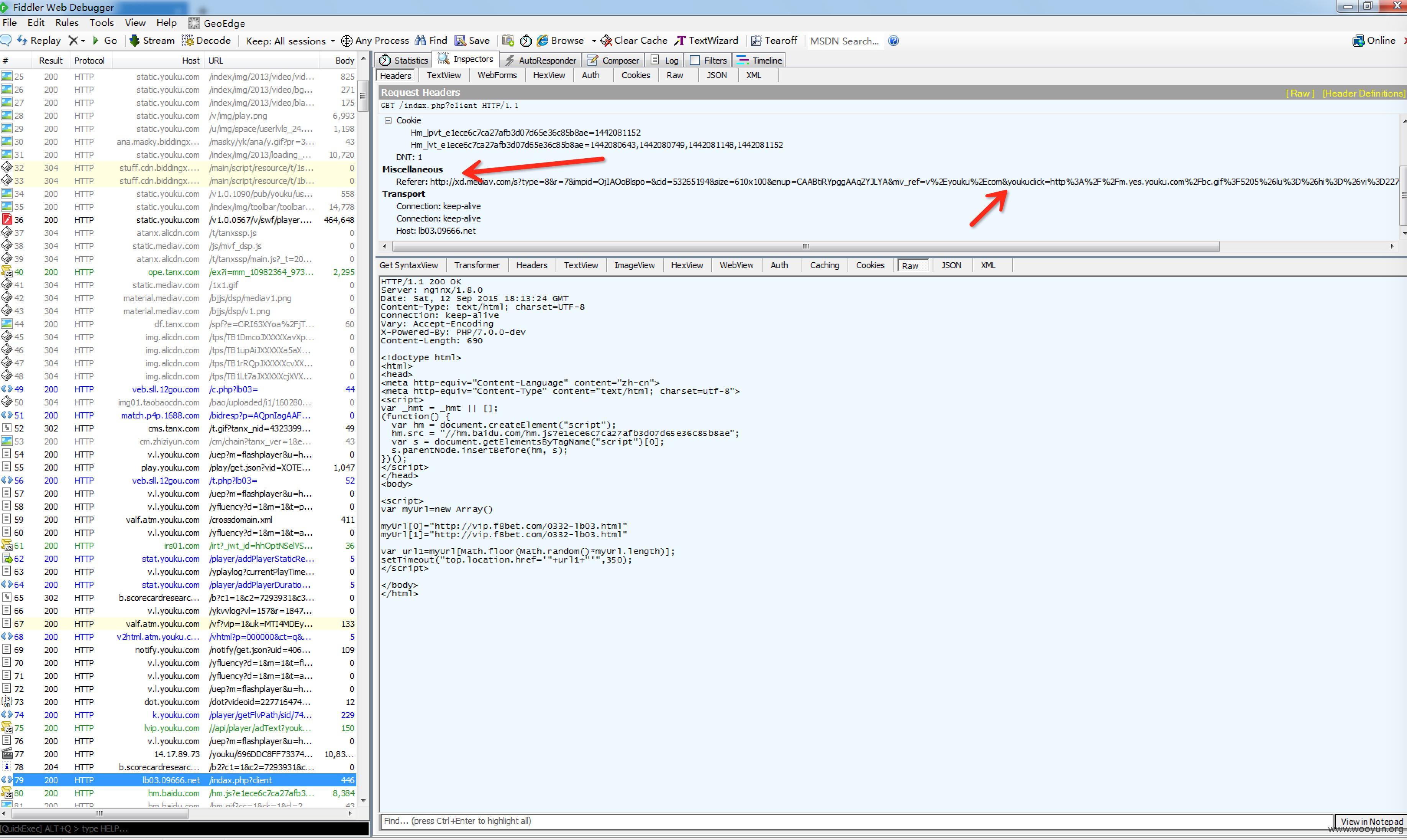1407x840 pixels.
Task: Tick the Filters tab checkbox
Action: (x=695, y=60)
